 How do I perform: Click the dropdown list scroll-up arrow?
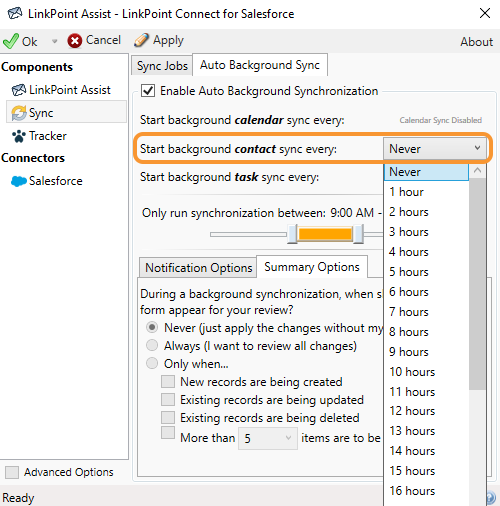[477, 171]
